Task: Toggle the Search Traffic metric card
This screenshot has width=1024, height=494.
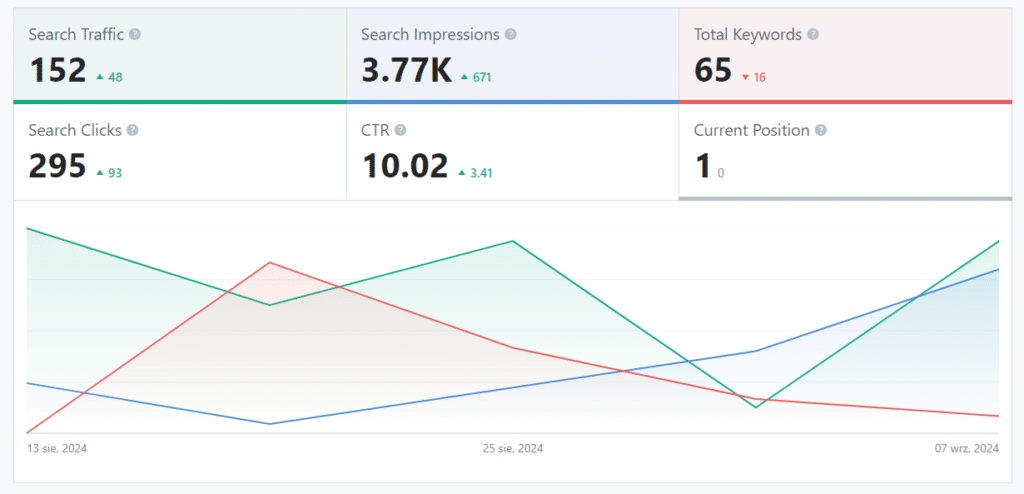Action: (x=180, y=54)
